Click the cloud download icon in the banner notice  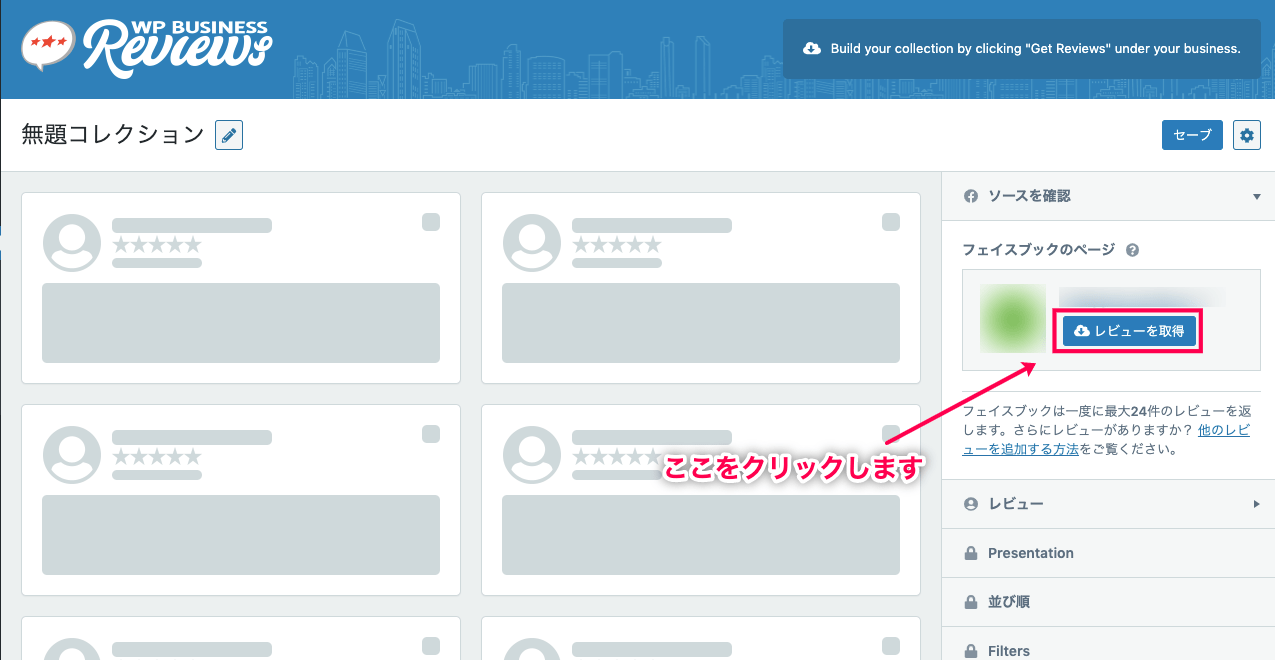tap(812, 49)
